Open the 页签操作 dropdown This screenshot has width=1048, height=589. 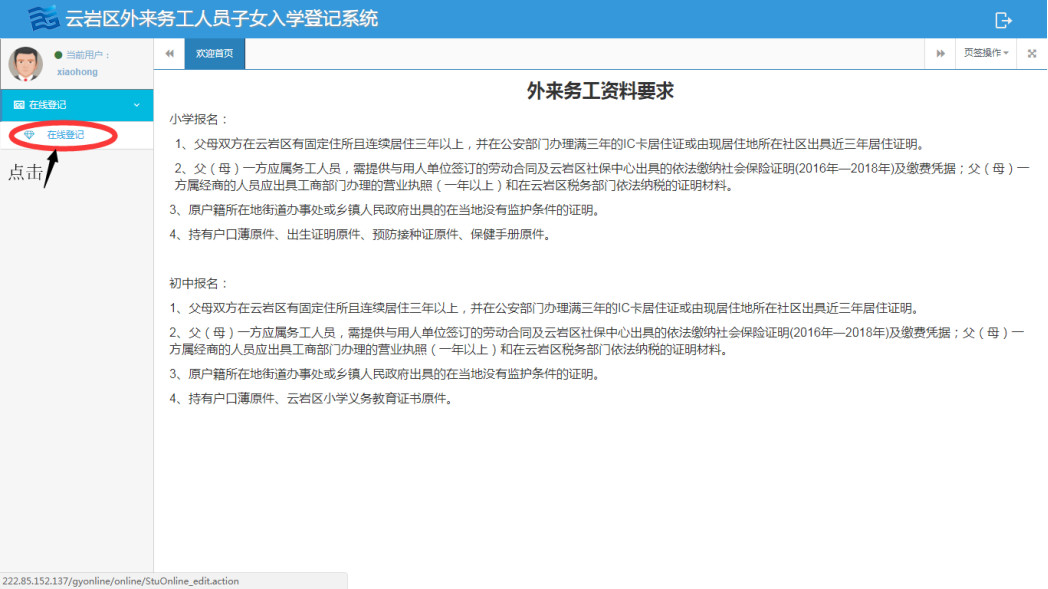click(986, 53)
